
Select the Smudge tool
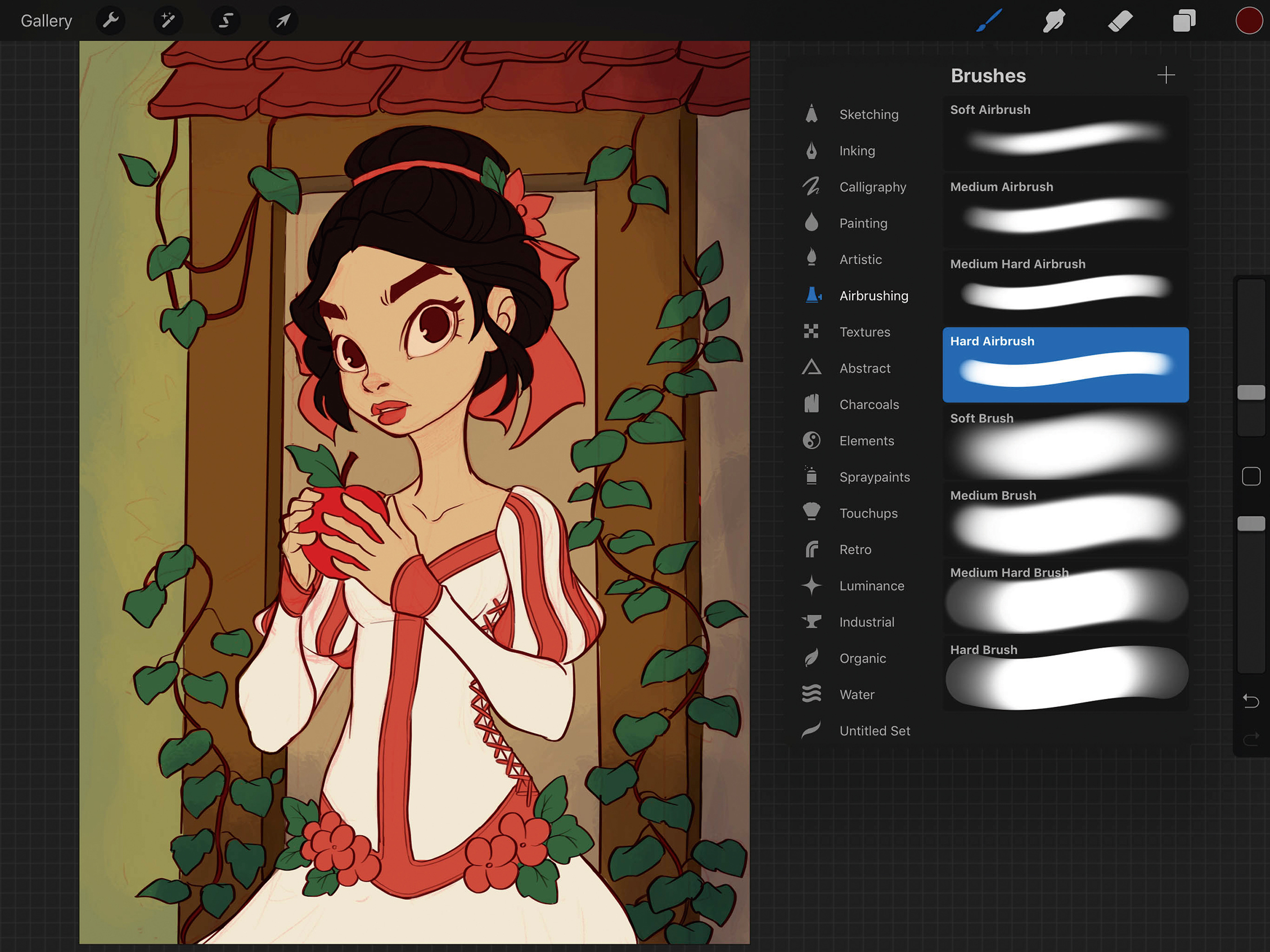pyautogui.click(x=1054, y=21)
